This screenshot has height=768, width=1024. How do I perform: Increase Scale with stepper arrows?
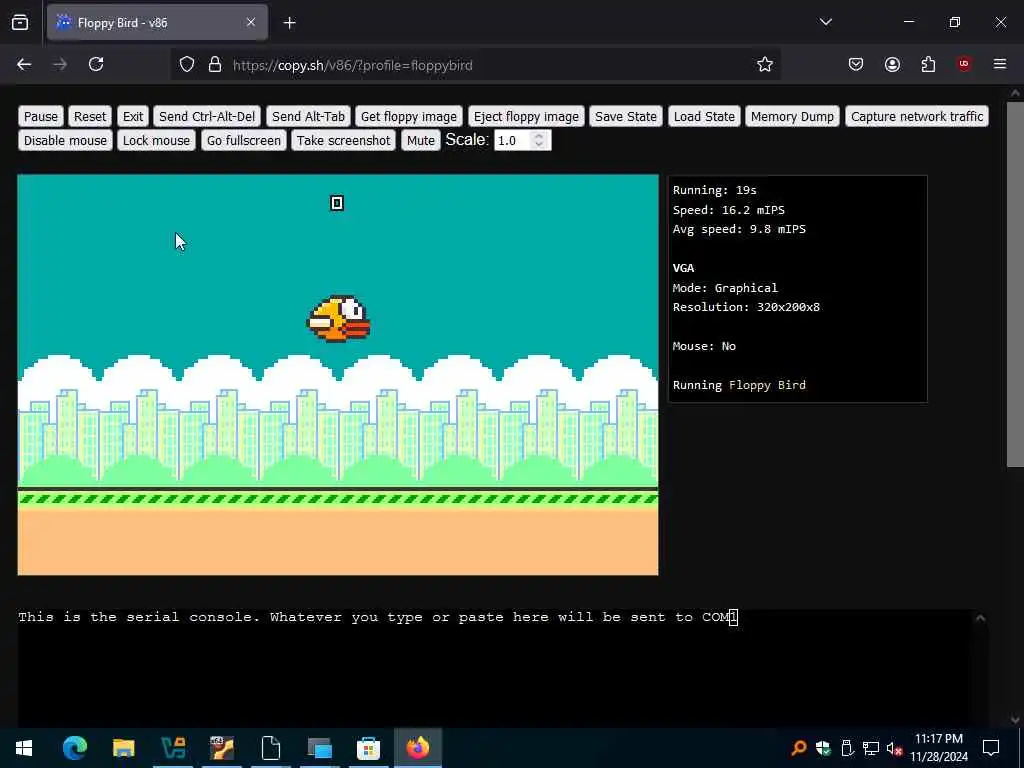pos(539,136)
